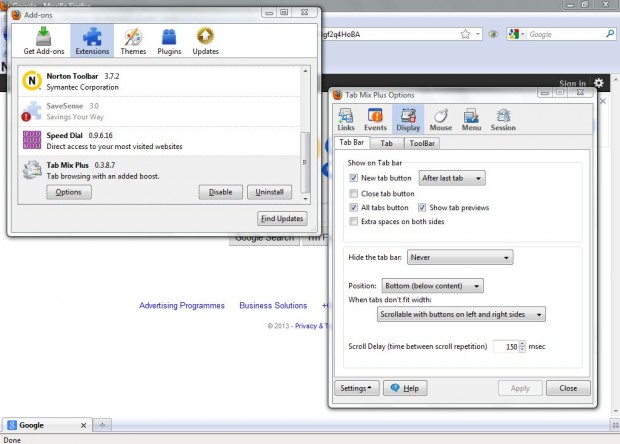
Task: Close the Google tab with X
Action: [83, 425]
